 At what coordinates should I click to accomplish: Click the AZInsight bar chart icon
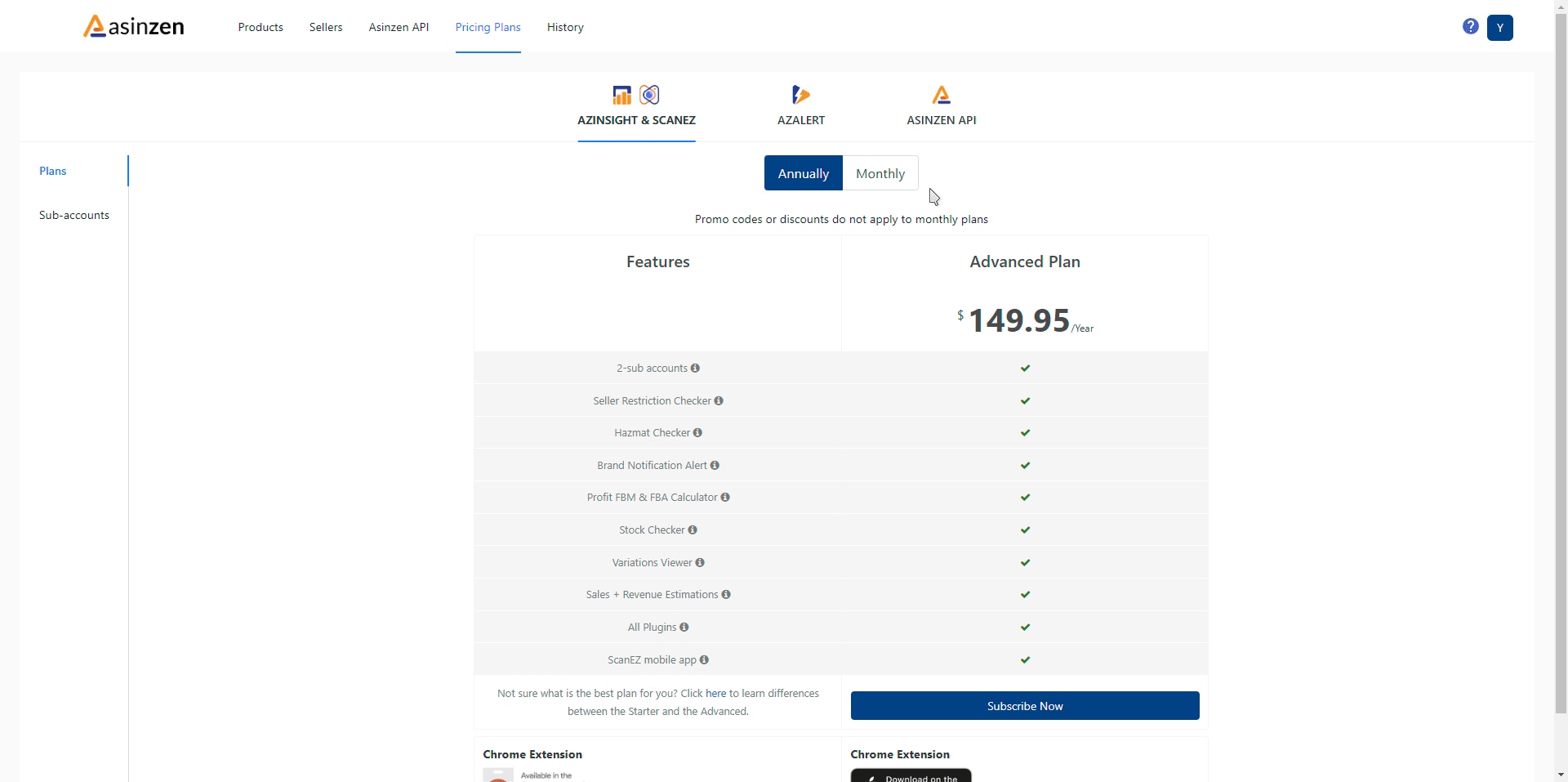tap(622, 95)
